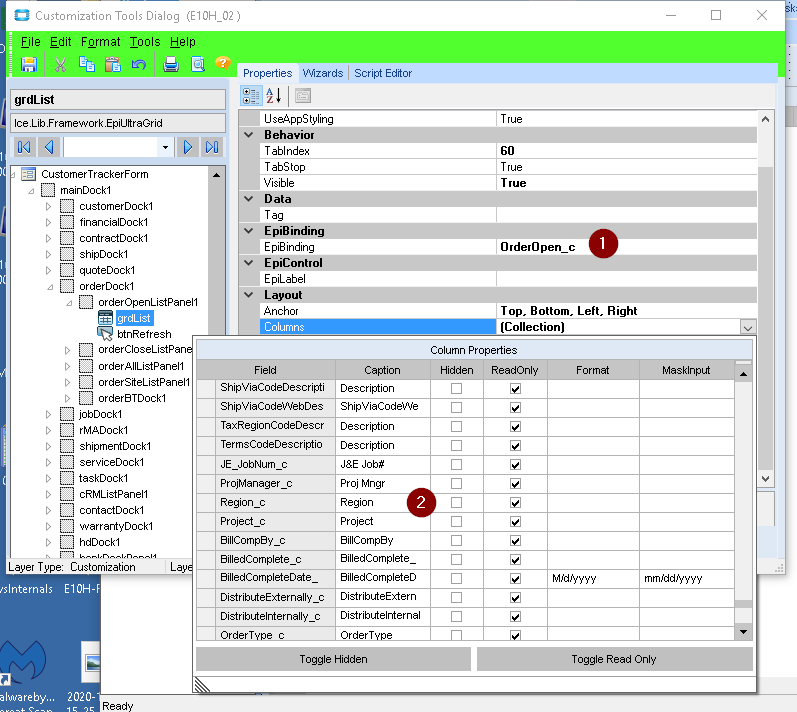Screen dimensions: 797x712
Task: Click the Undo arrow icon
Action: [x=138, y=64]
